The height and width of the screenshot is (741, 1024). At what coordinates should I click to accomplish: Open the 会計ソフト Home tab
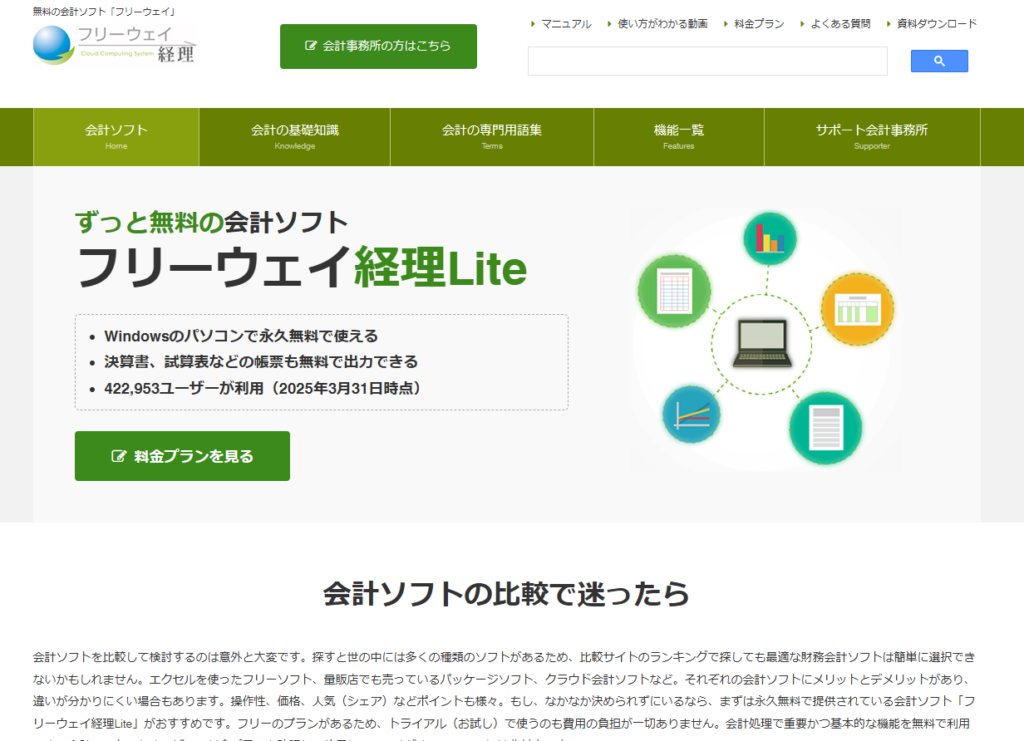coord(116,137)
